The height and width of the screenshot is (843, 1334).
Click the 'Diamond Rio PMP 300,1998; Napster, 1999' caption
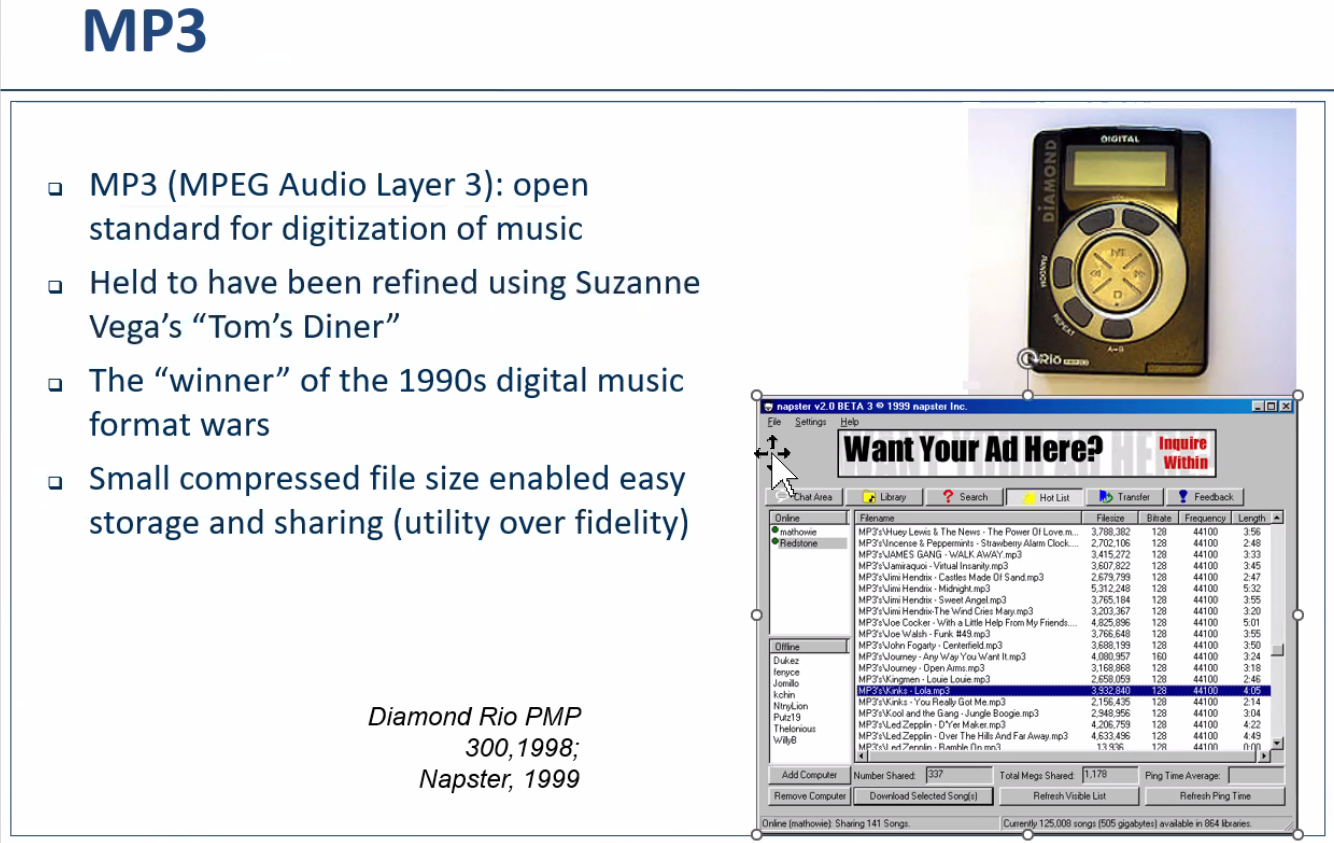473,747
